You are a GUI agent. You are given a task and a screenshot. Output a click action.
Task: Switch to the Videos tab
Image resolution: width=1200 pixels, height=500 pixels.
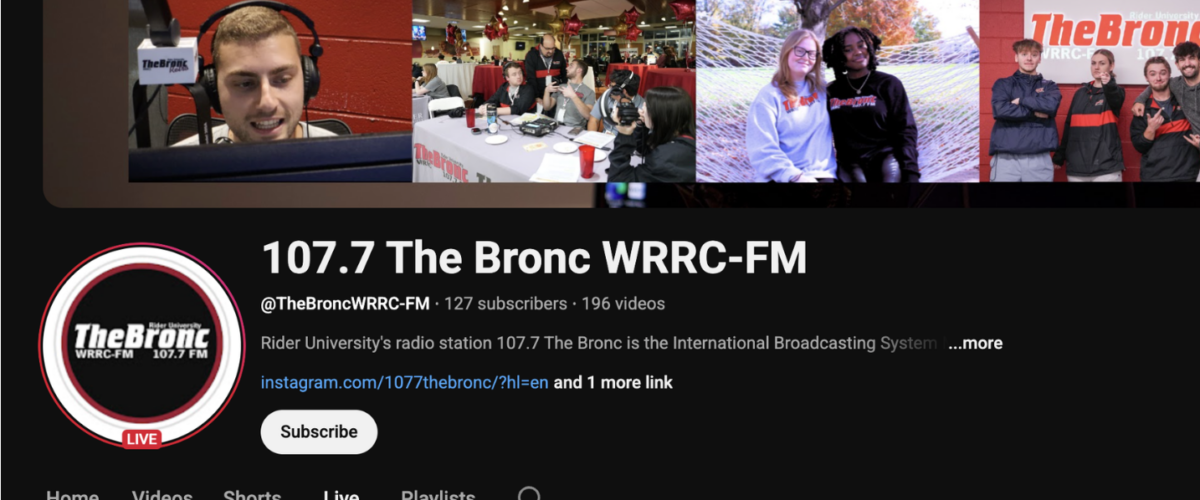(x=162, y=494)
